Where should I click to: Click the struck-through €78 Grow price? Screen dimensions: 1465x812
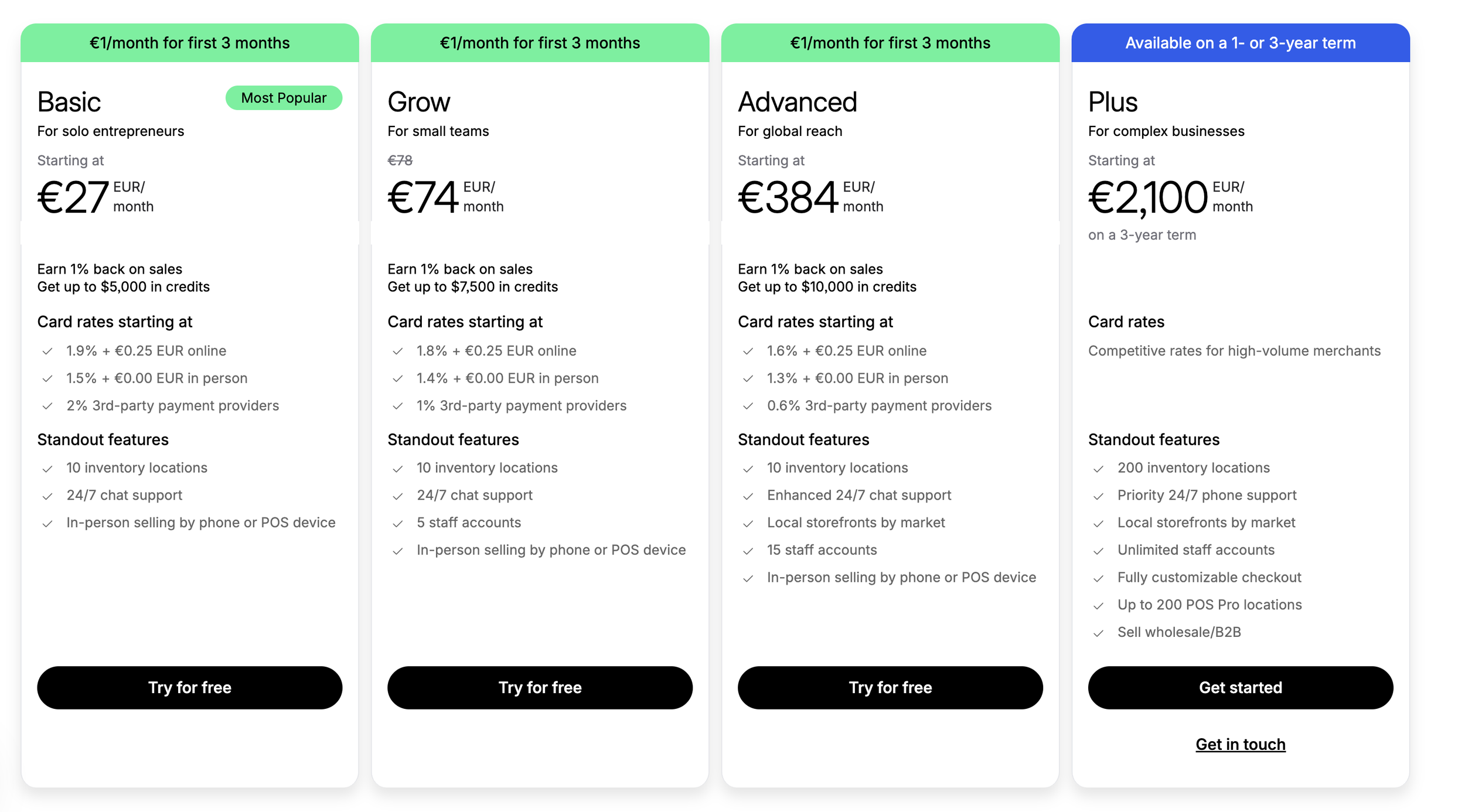400,160
